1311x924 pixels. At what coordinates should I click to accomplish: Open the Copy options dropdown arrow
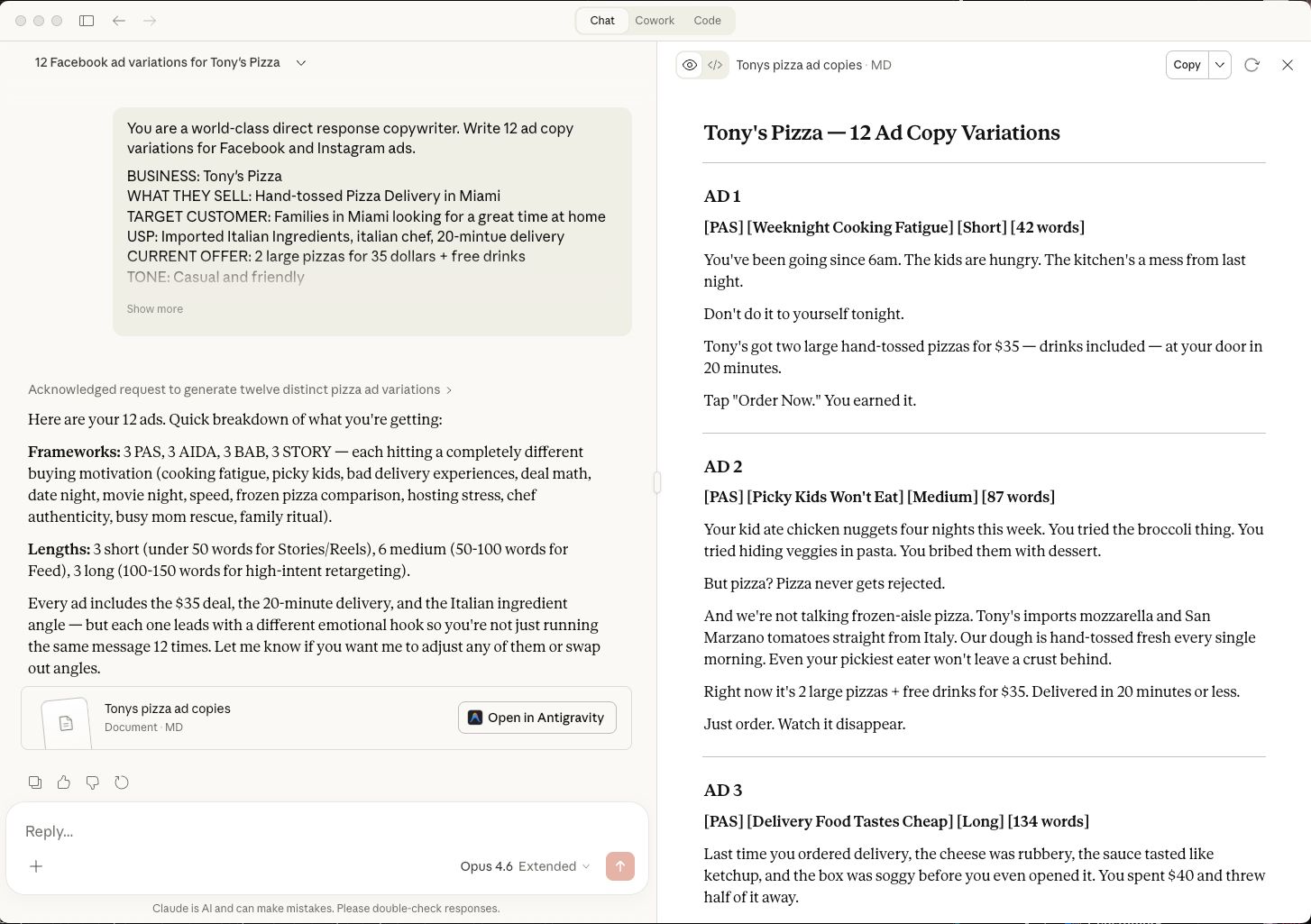pyautogui.click(x=1220, y=65)
